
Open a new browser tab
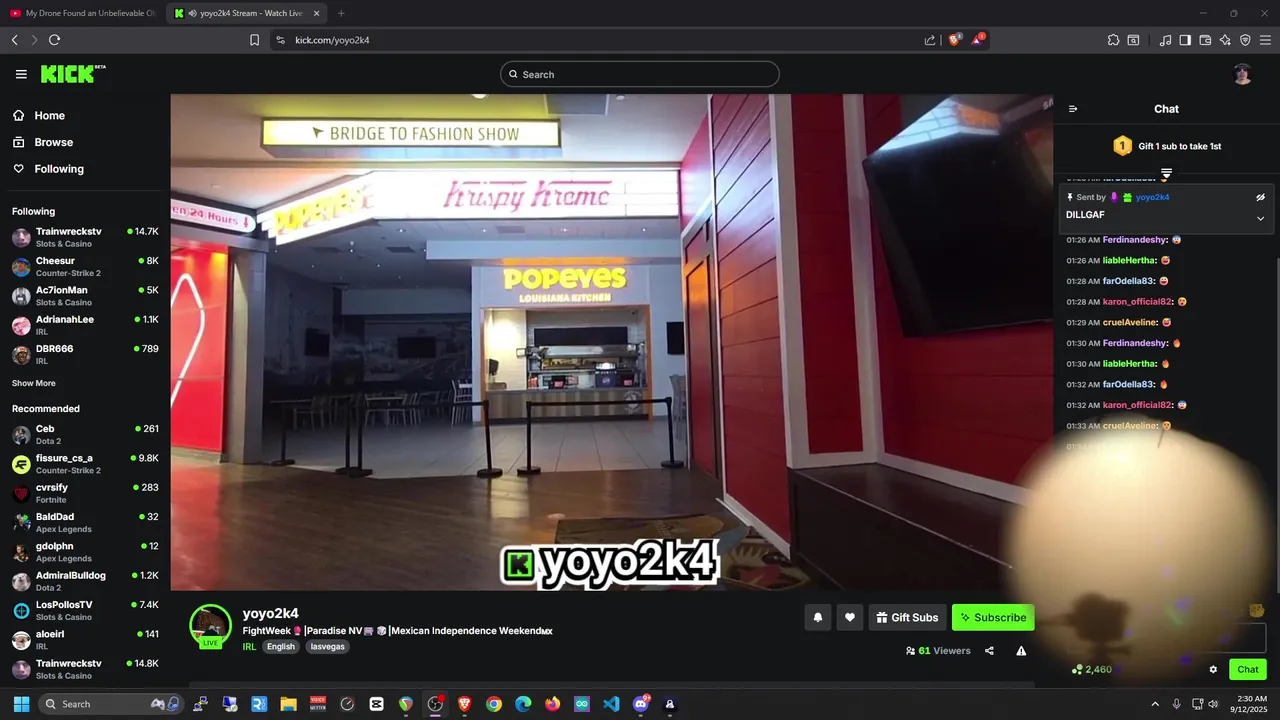[341, 13]
